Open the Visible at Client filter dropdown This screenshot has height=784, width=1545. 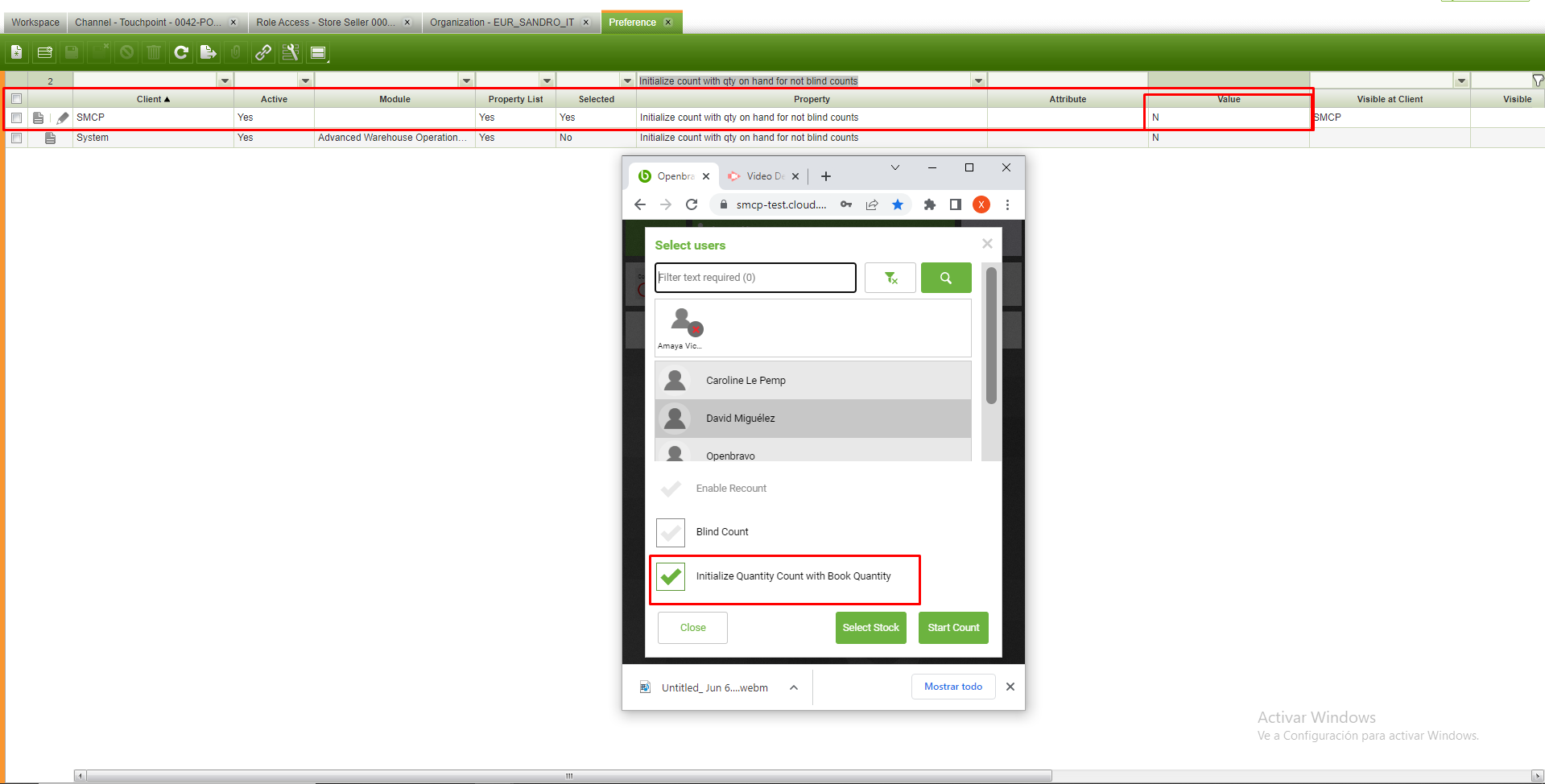point(1461,80)
